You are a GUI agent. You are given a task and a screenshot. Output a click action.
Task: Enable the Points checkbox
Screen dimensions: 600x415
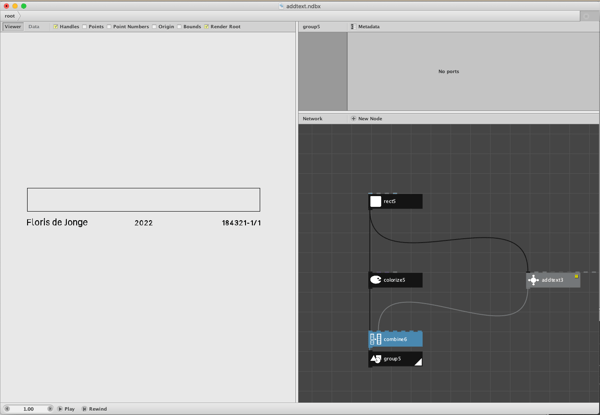[x=85, y=26]
